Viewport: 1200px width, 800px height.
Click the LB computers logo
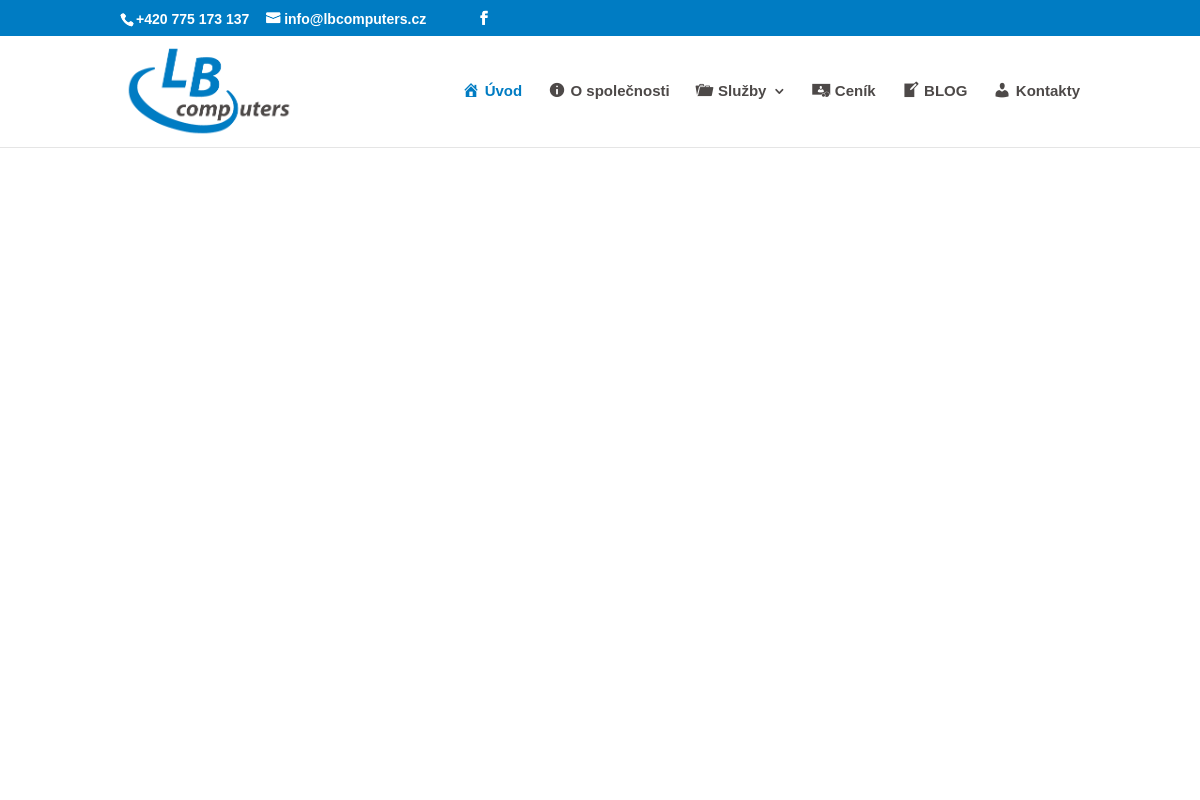[x=209, y=91]
